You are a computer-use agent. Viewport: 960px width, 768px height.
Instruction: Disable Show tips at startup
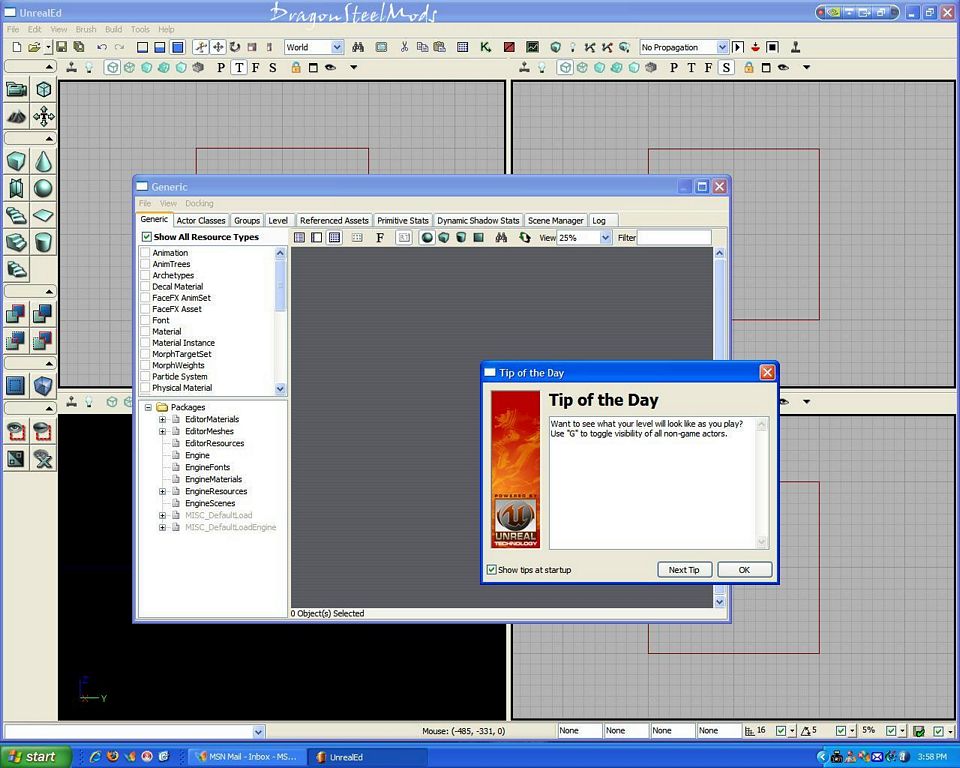tap(491, 570)
